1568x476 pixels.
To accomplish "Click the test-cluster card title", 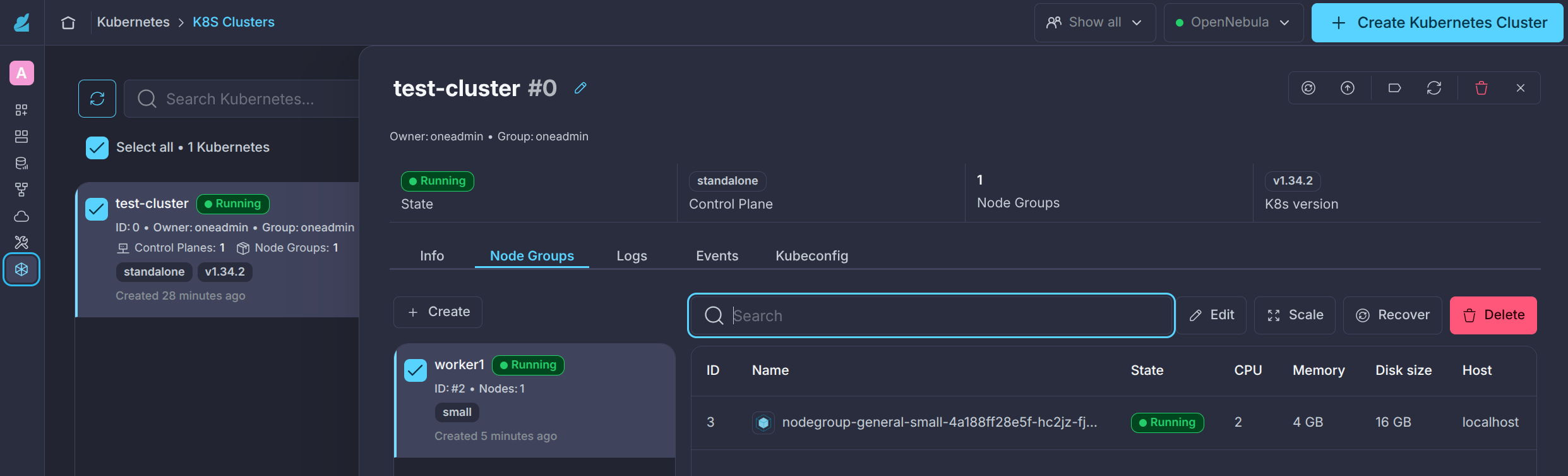I will [152, 204].
